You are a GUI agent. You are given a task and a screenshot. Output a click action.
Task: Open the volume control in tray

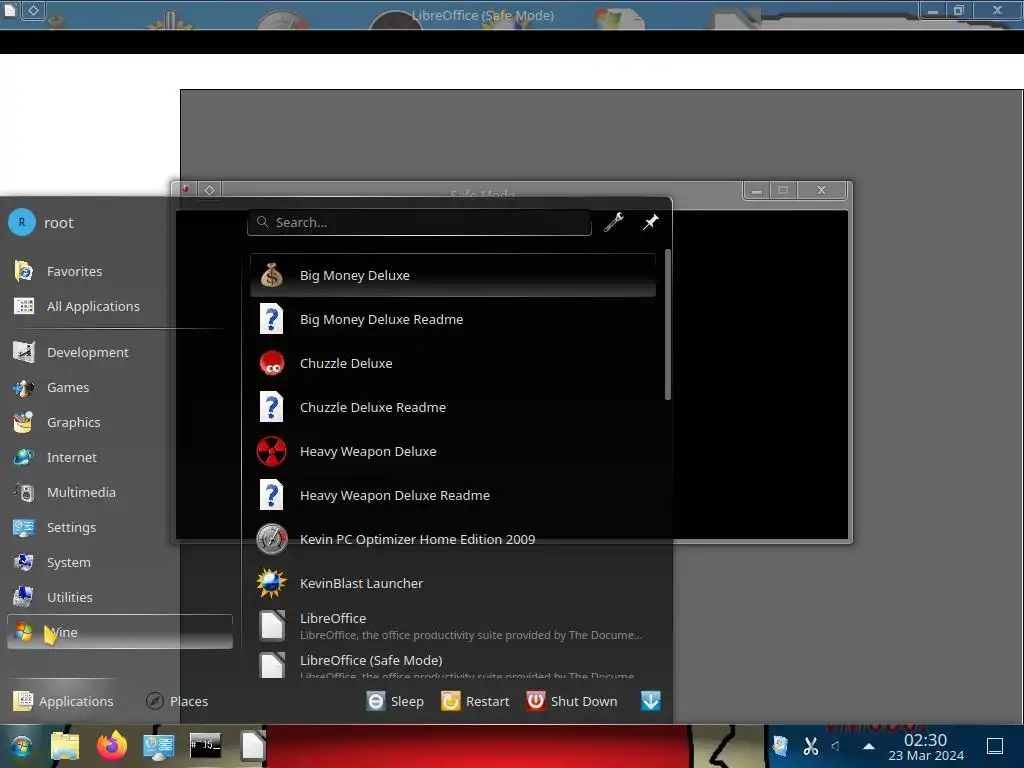click(835, 746)
